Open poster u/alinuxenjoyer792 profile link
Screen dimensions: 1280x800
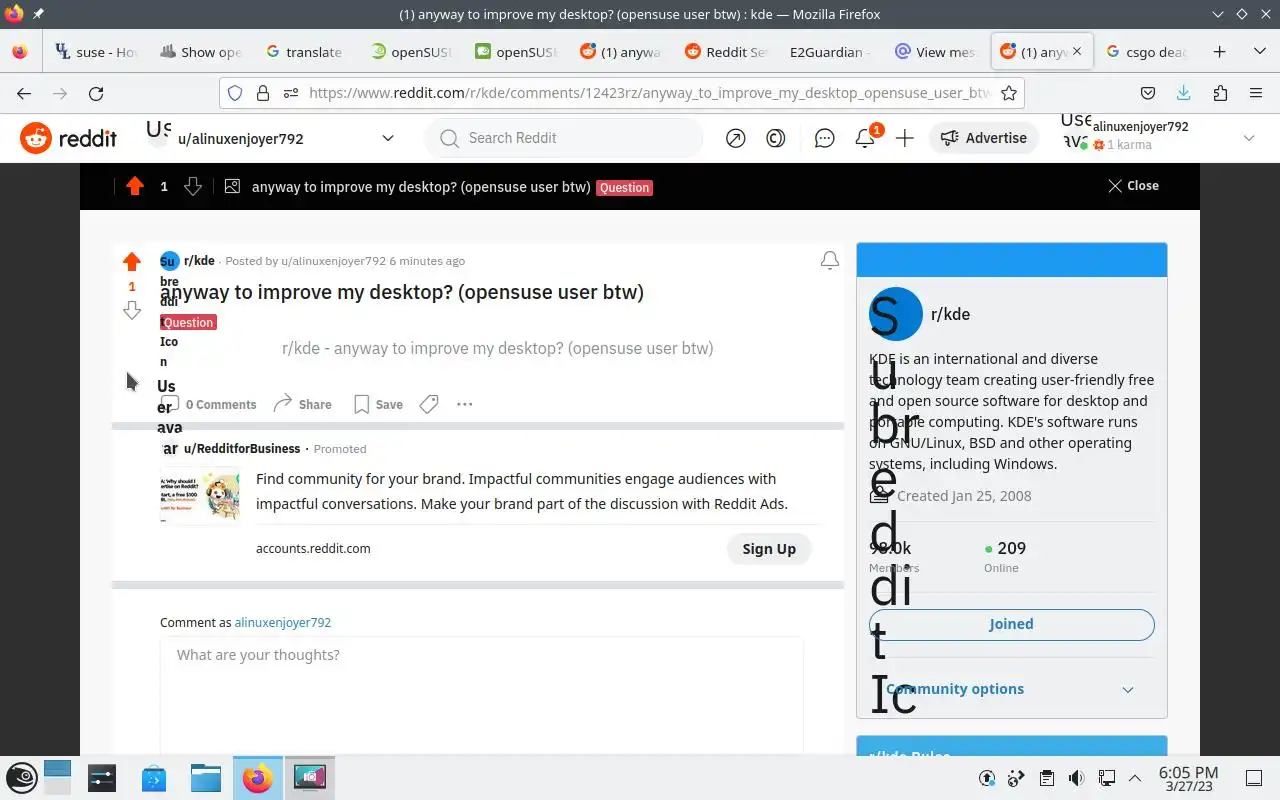point(333,261)
